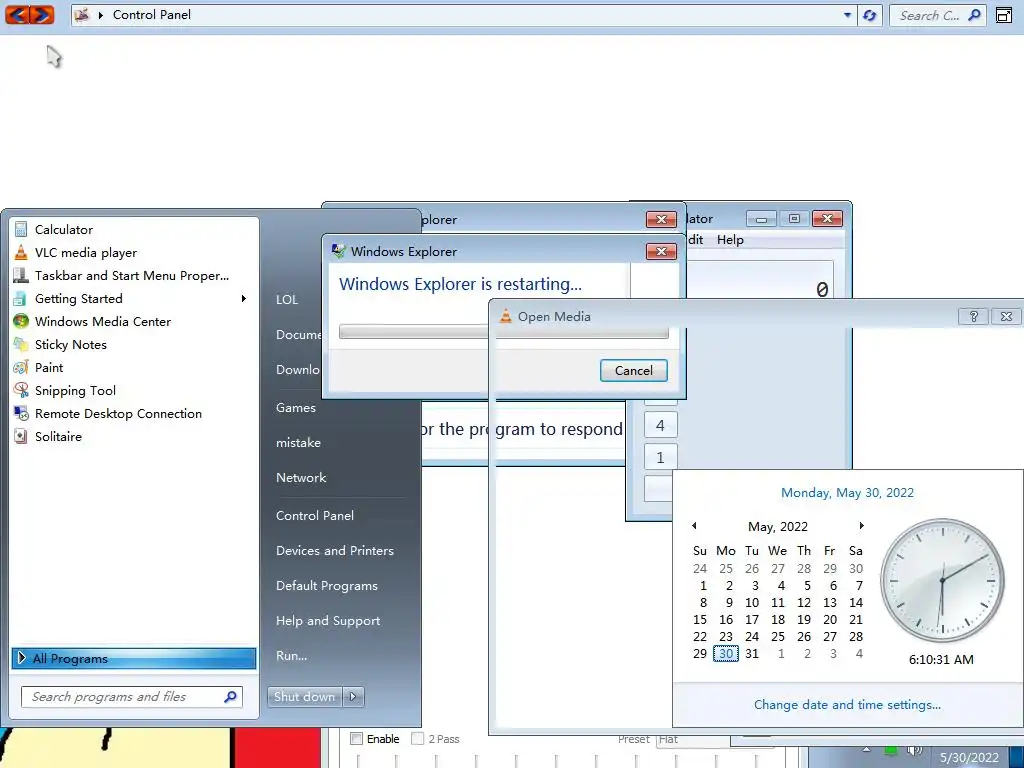Refresh the Control Panel view
The width and height of the screenshot is (1024, 768).
click(x=869, y=15)
